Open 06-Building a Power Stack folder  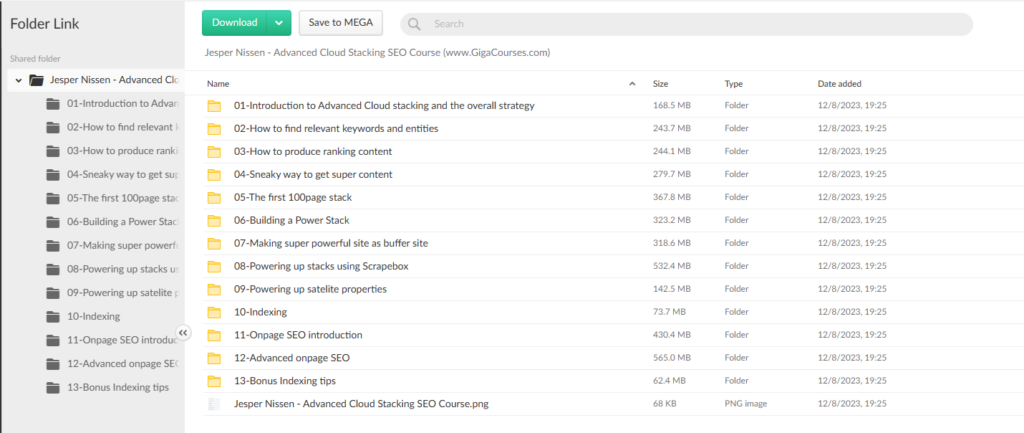pos(294,220)
